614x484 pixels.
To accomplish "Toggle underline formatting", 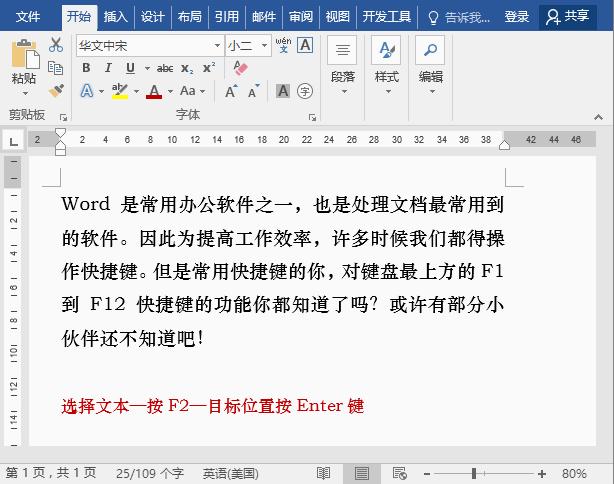I will [x=130, y=68].
